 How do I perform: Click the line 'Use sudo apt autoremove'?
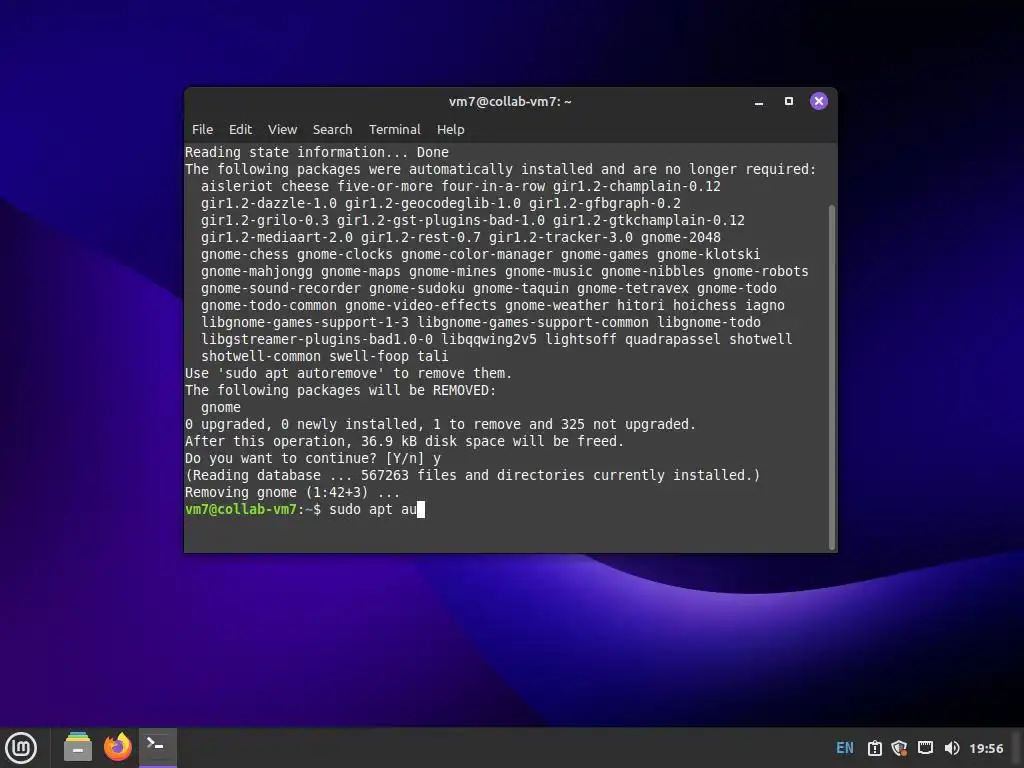pyautogui.click(x=348, y=374)
